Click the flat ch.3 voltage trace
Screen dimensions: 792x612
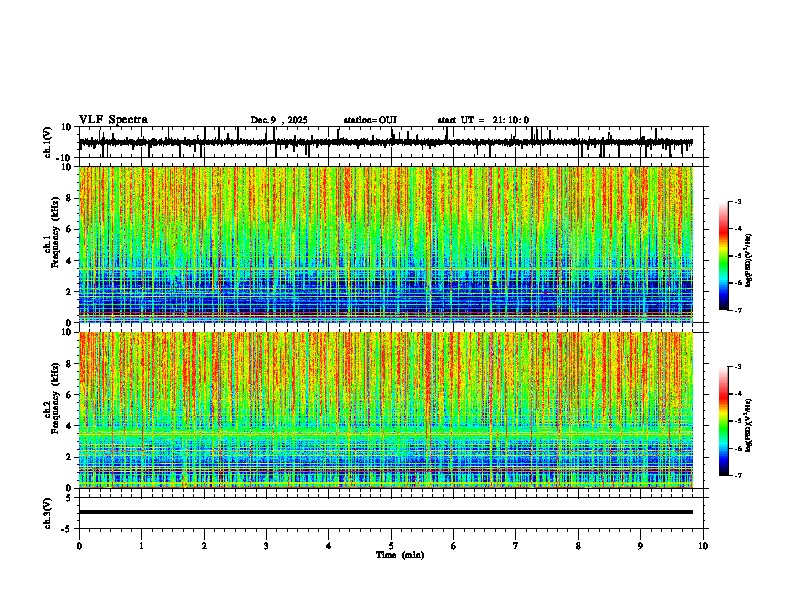coord(385,512)
